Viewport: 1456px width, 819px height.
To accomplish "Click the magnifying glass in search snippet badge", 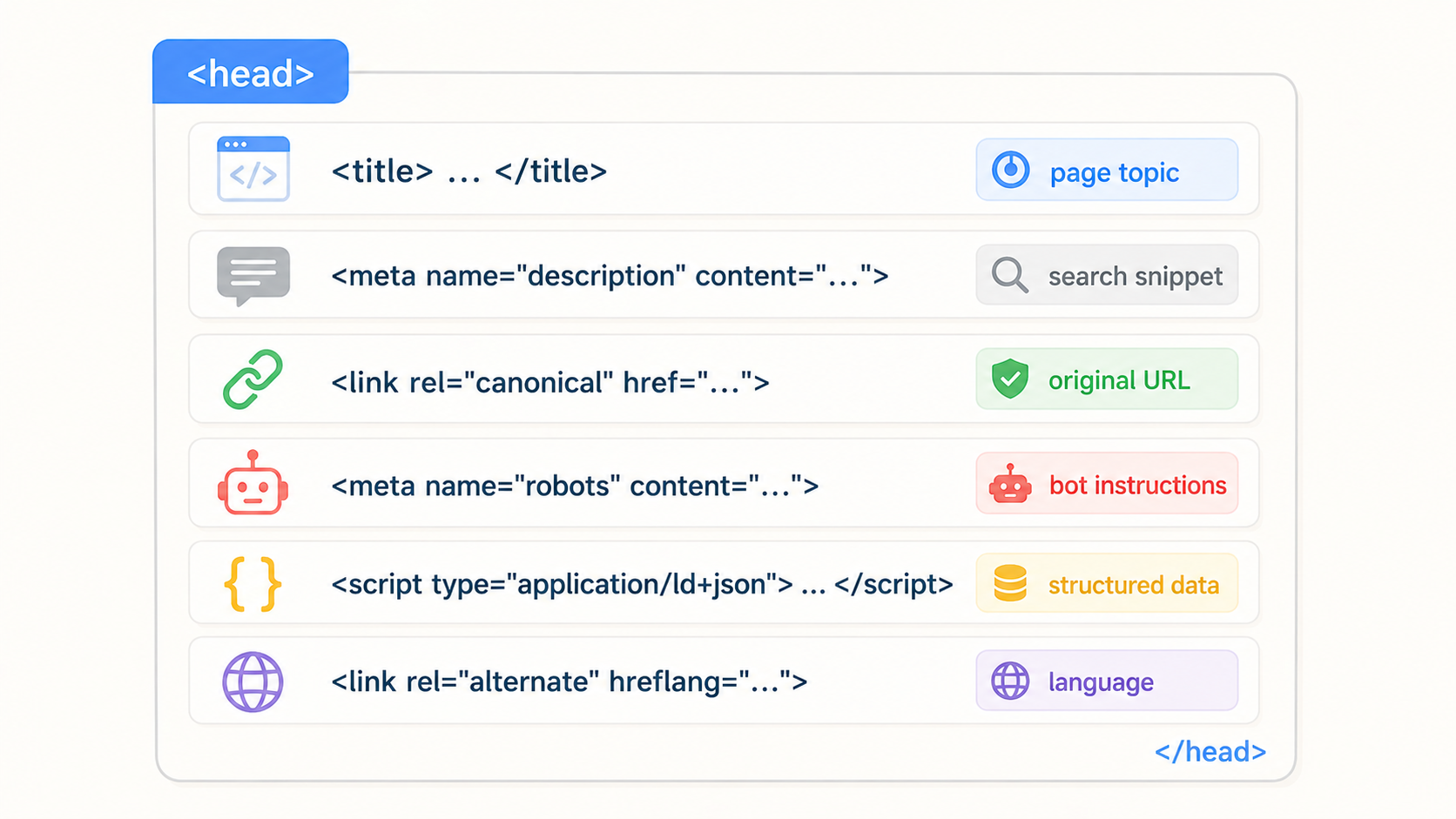I will click(x=1010, y=275).
